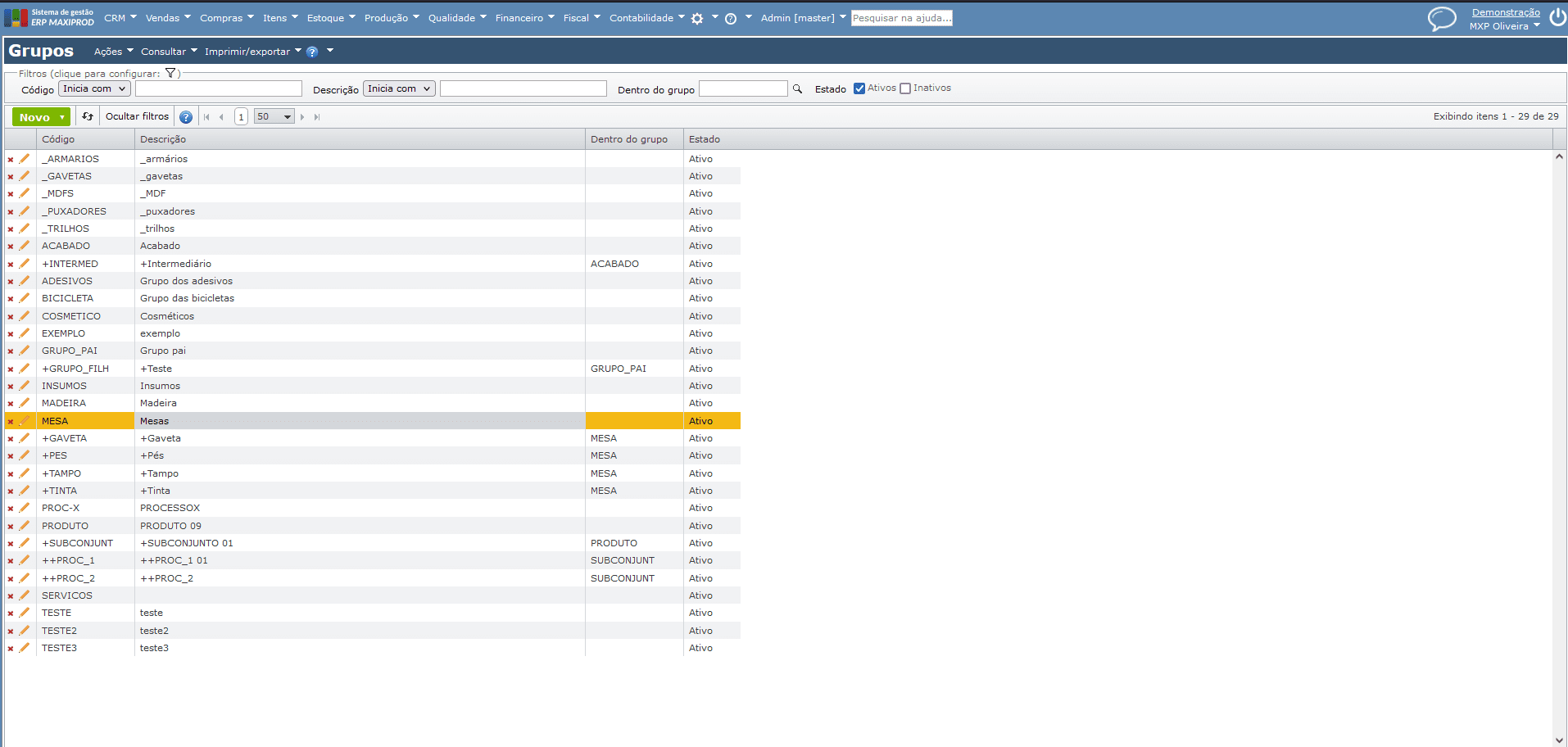Edit the BICICLETA group row
This screenshot has width=1568, height=747.
[x=25, y=298]
